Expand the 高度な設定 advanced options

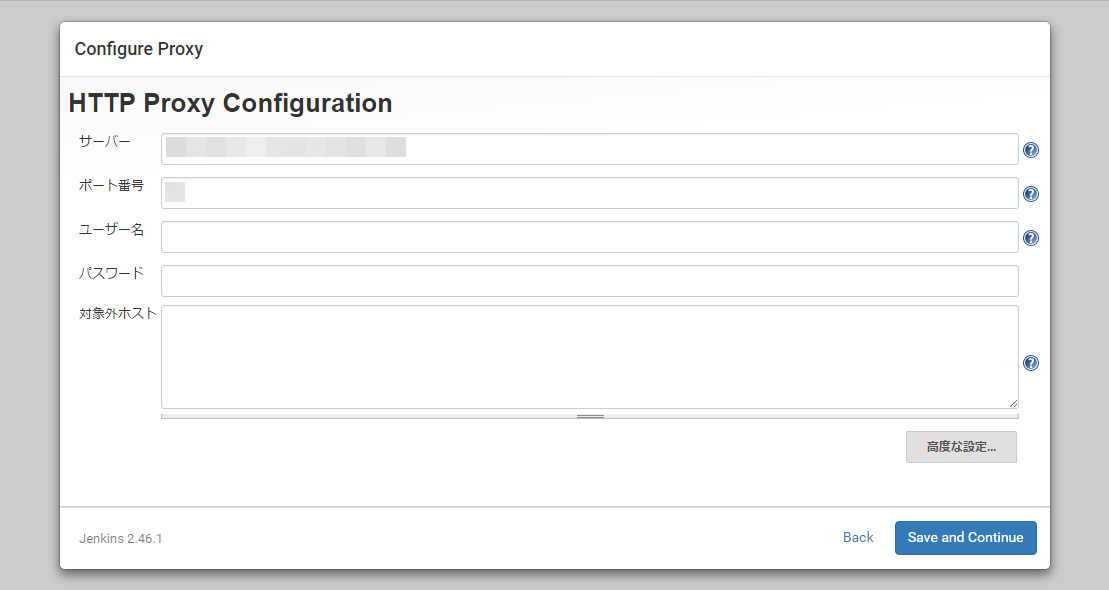tap(961, 447)
